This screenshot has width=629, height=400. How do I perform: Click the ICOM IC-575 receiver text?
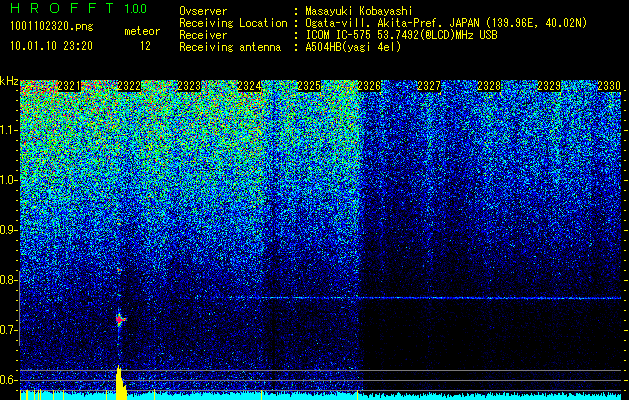(x=401, y=35)
